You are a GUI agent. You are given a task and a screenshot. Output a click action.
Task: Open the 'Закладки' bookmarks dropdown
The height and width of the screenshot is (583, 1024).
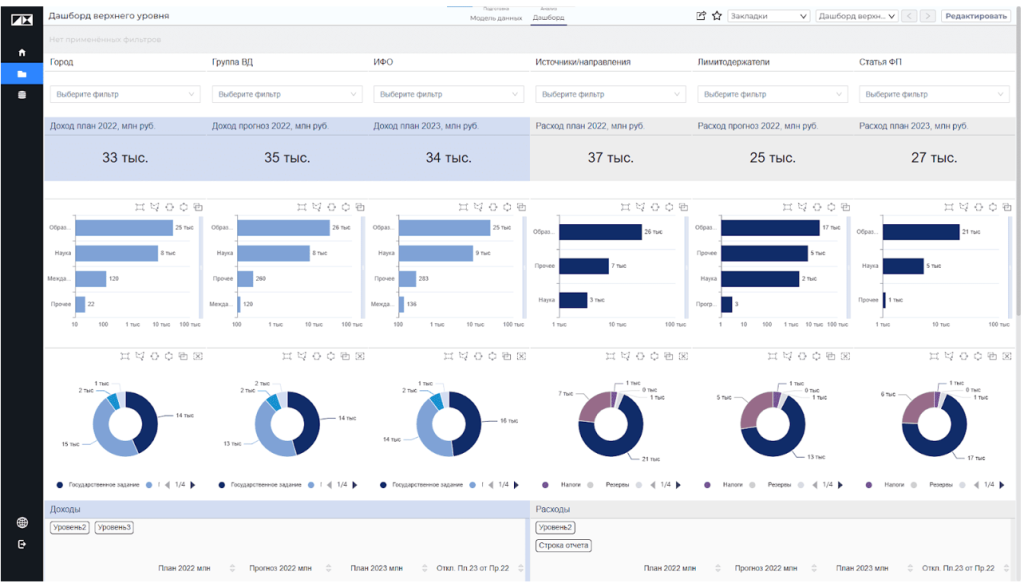click(767, 16)
